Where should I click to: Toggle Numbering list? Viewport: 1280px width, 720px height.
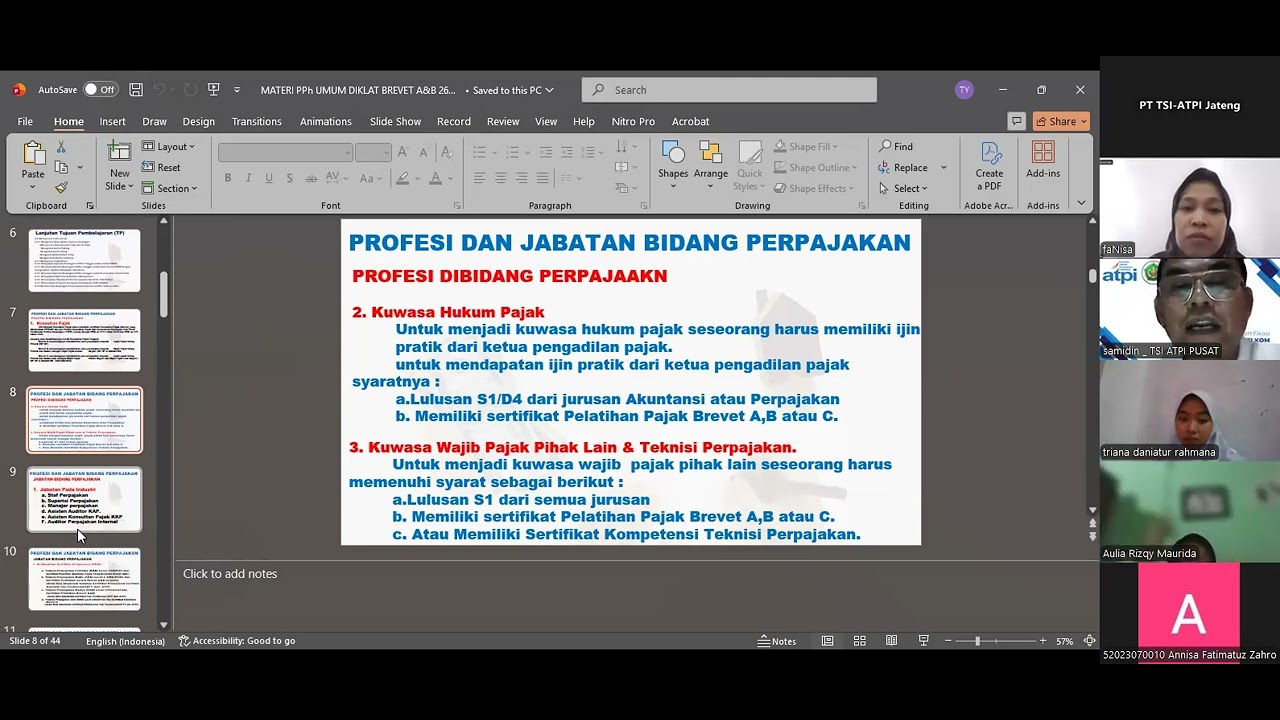(512, 152)
